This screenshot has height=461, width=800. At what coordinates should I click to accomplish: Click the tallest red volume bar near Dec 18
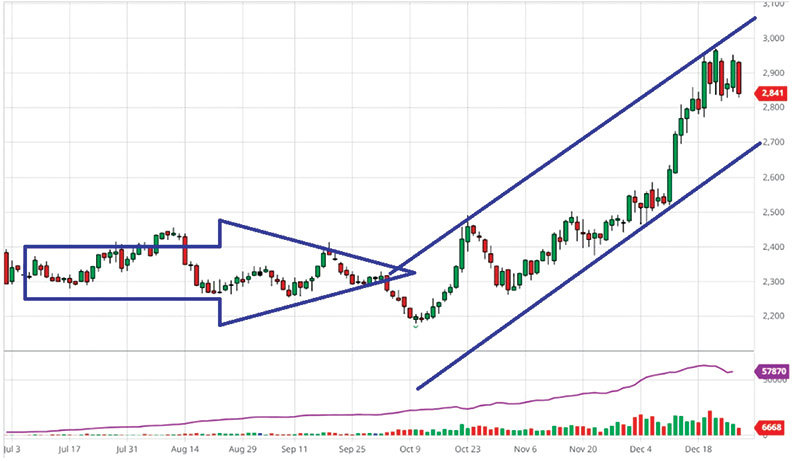click(710, 423)
